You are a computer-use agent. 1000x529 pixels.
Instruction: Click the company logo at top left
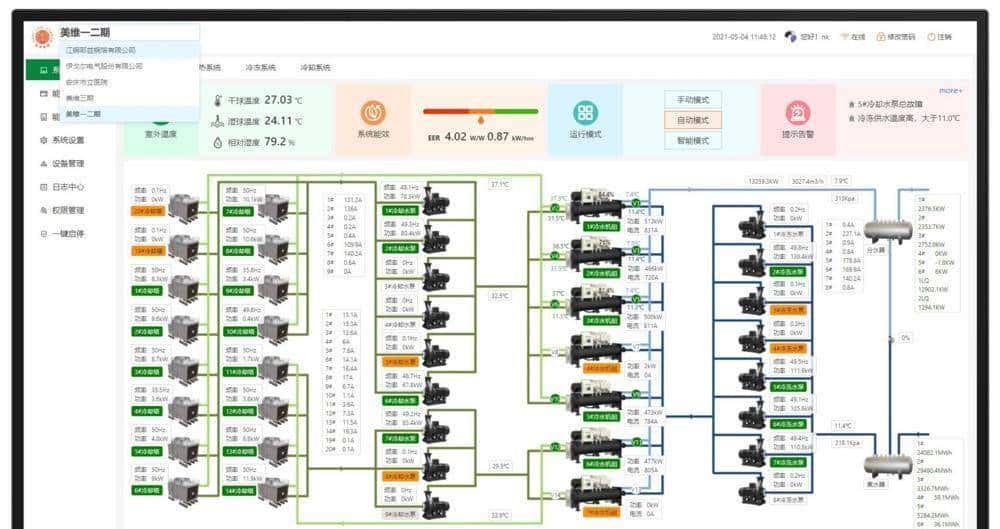(43, 37)
